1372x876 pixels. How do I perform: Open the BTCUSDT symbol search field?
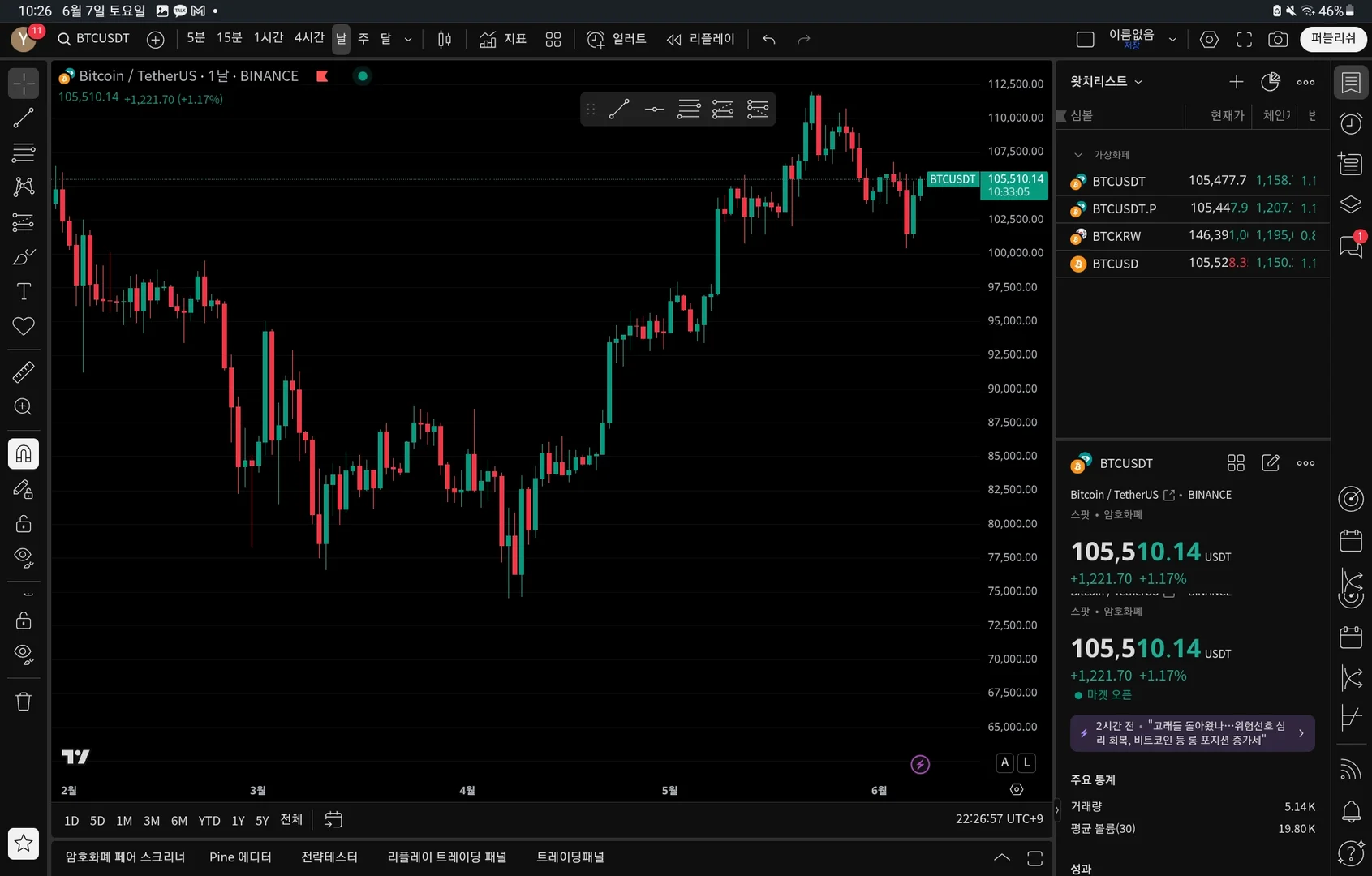coord(94,39)
